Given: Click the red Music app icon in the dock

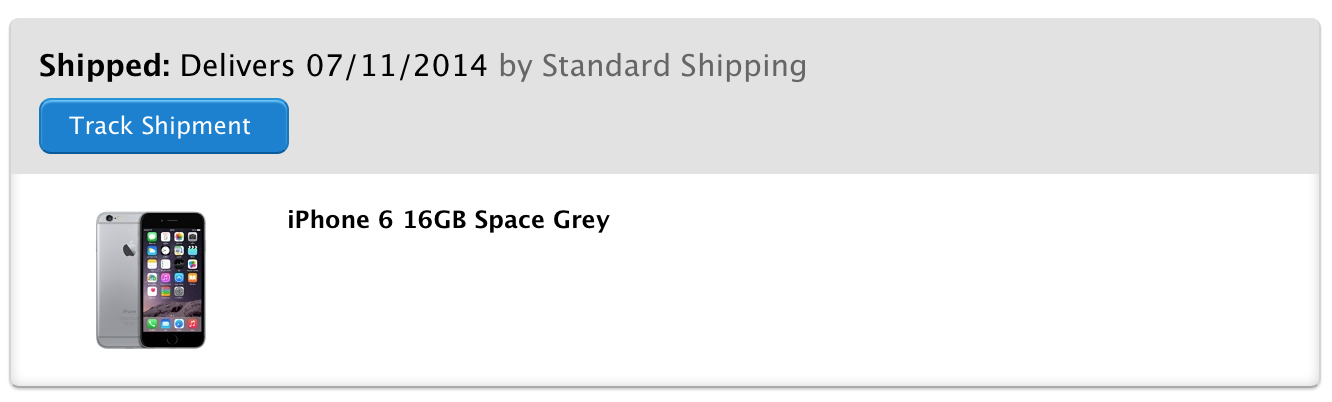Looking at the screenshot, I should tap(192, 324).
